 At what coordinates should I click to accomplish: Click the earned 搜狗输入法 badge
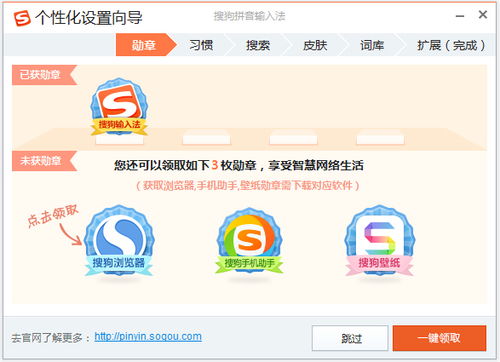pos(119,107)
